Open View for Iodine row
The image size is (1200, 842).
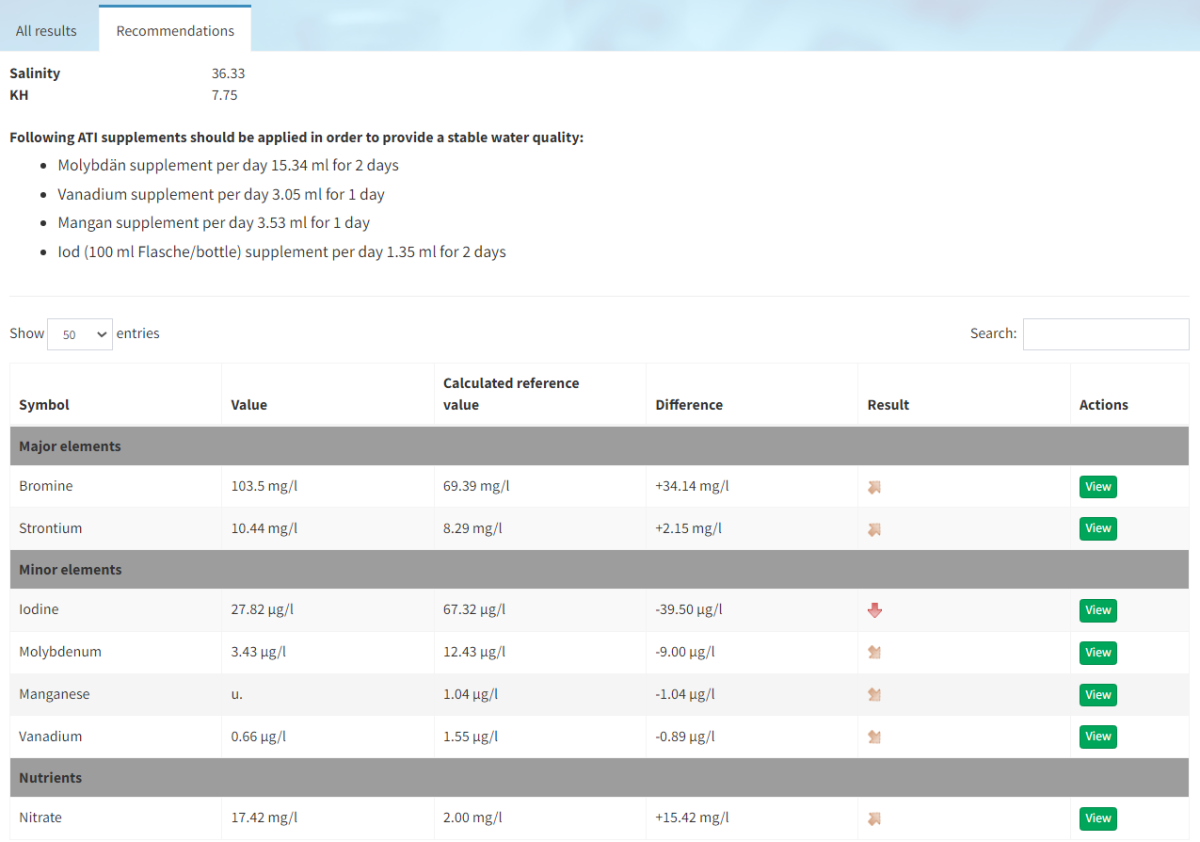coord(1098,610)
